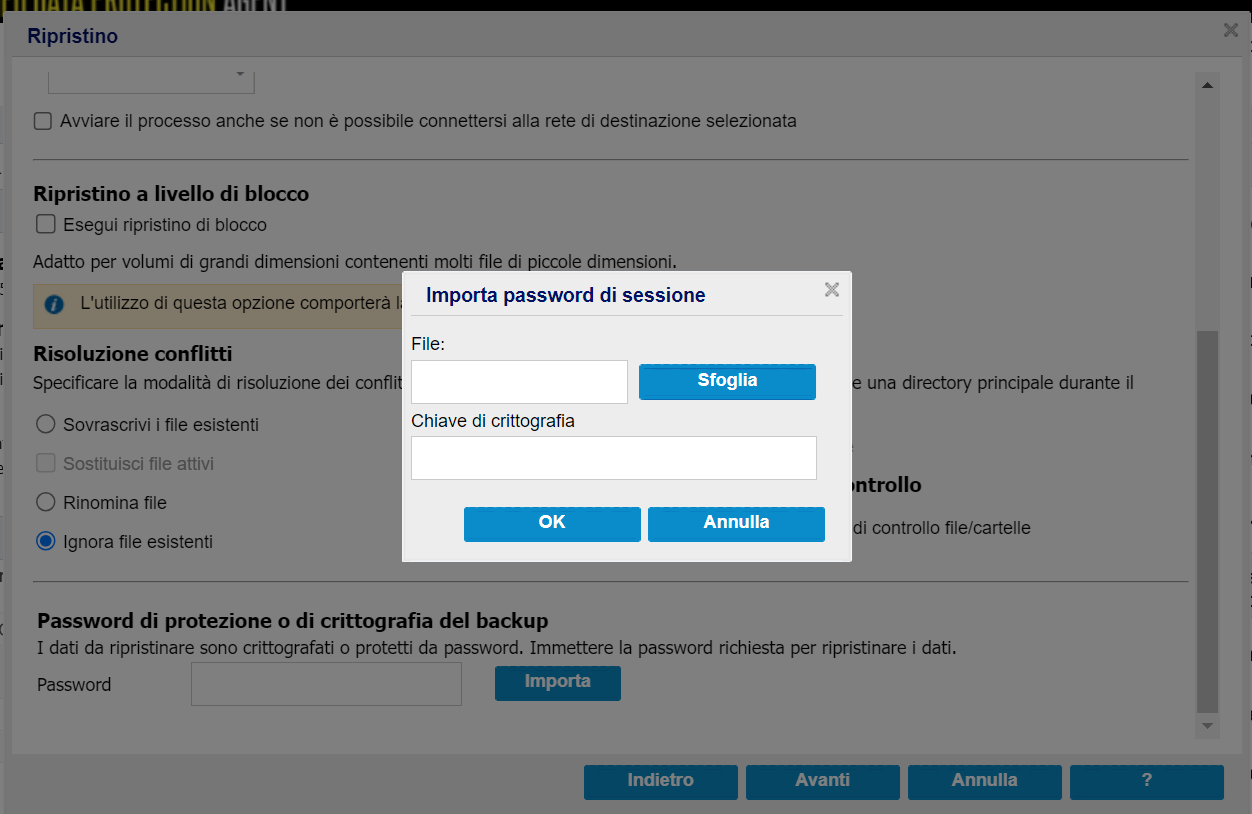Viewport: 1252px width, 814px height.
Task: Tick the Sostituisci file attivi checkbox
Action: 45,463
